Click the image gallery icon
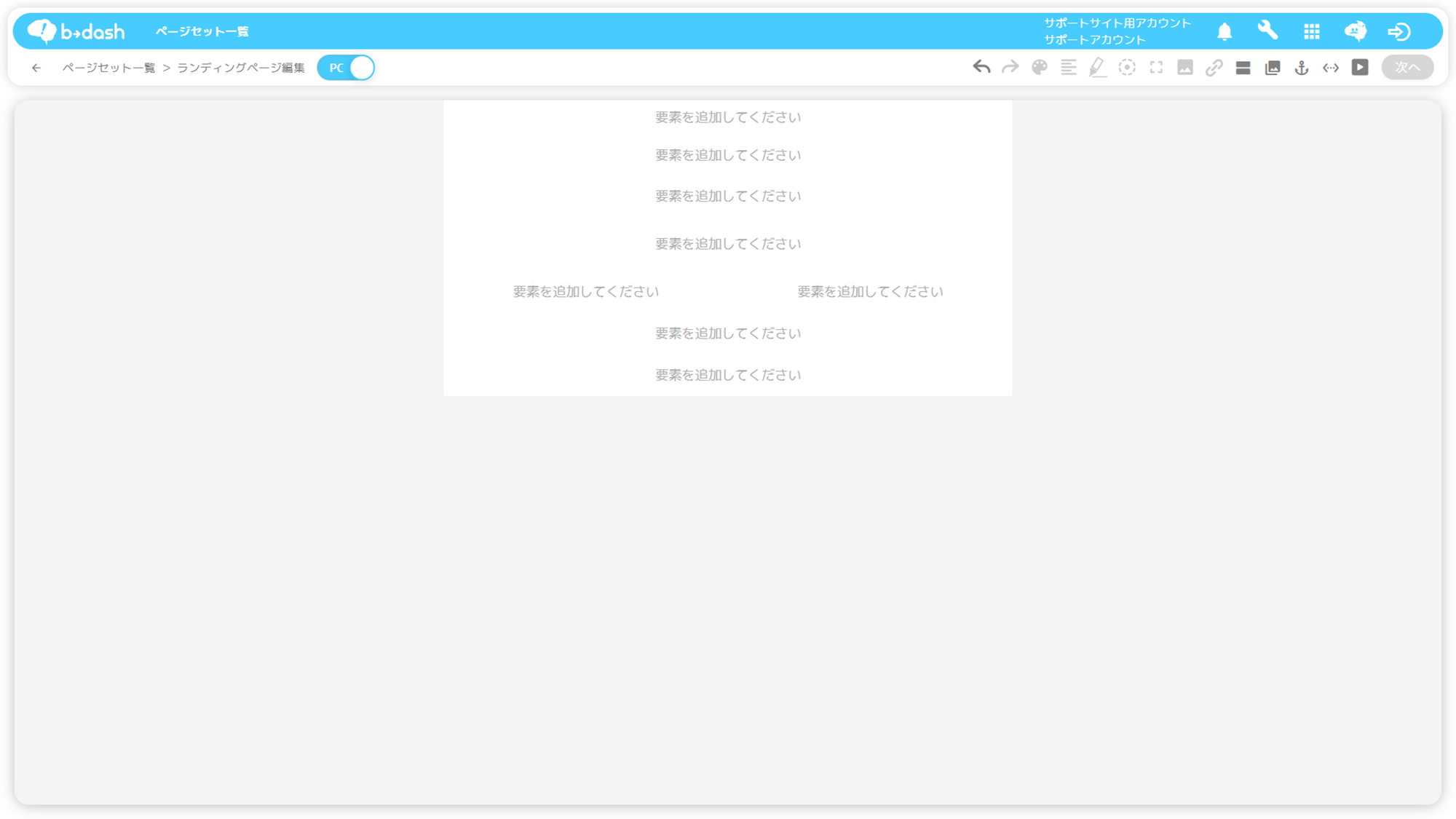This screenshot has width=1456, height=819. tap(1273, 68)
